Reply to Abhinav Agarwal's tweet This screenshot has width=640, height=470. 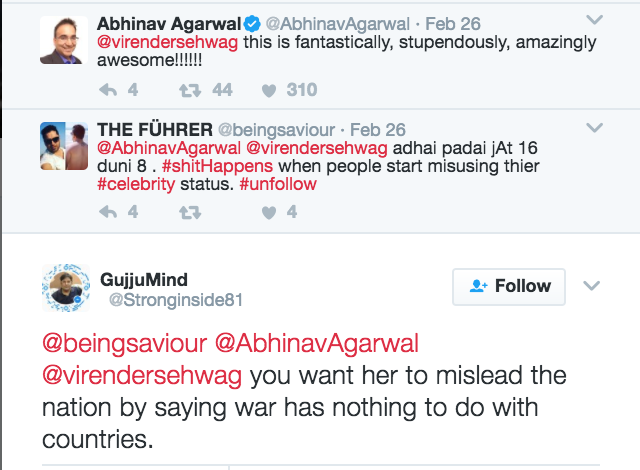(x=110, y=90)
